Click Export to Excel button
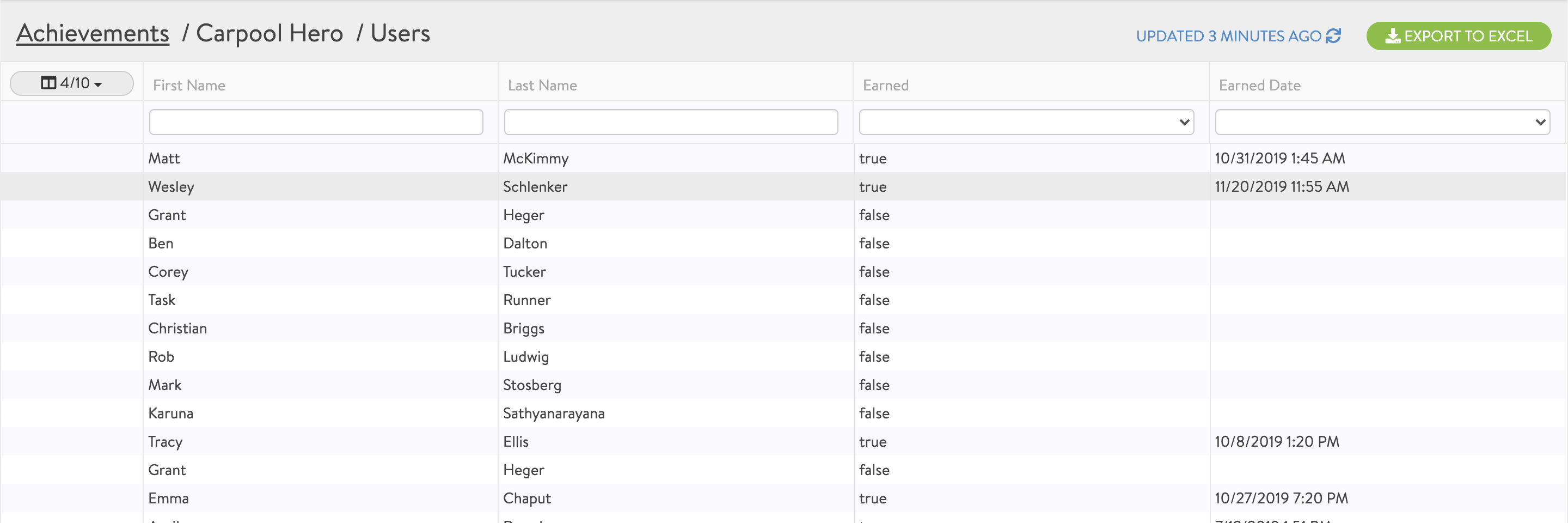The image size is (1568, 523). tap(1459, 36)
